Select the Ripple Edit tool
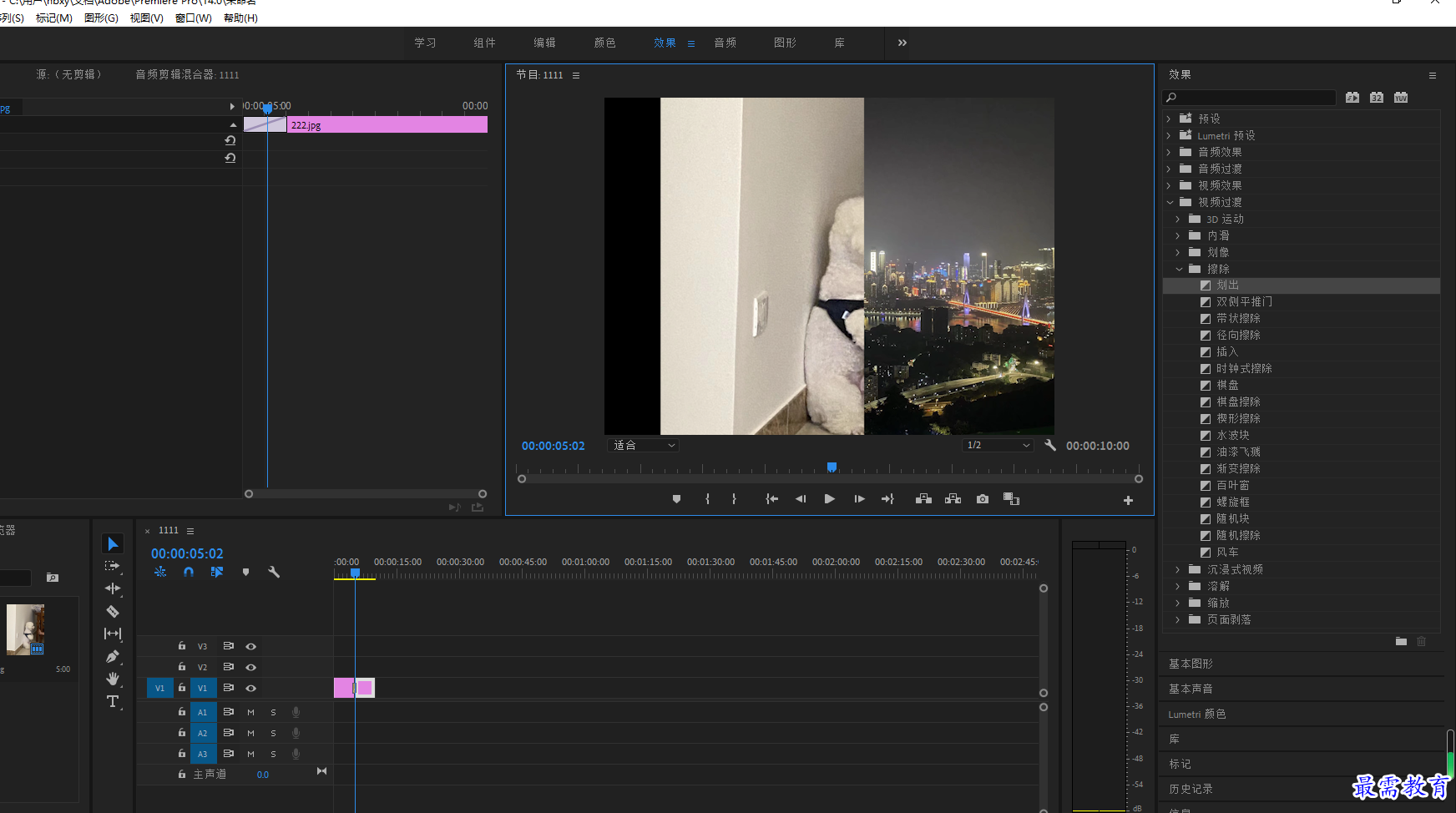1456x813 pixels. coord(113,588)
